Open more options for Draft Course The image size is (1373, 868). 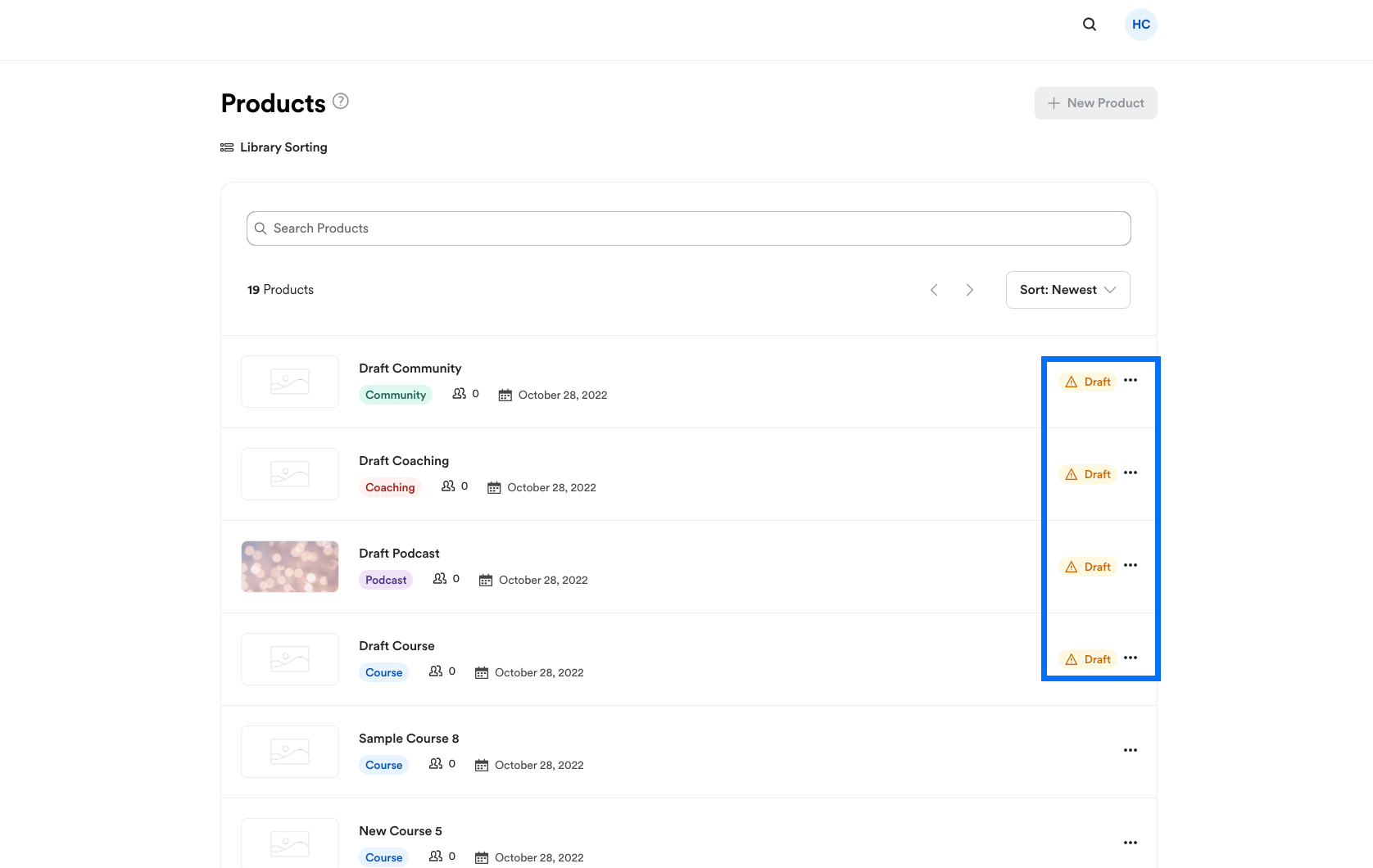(1131, 658)
